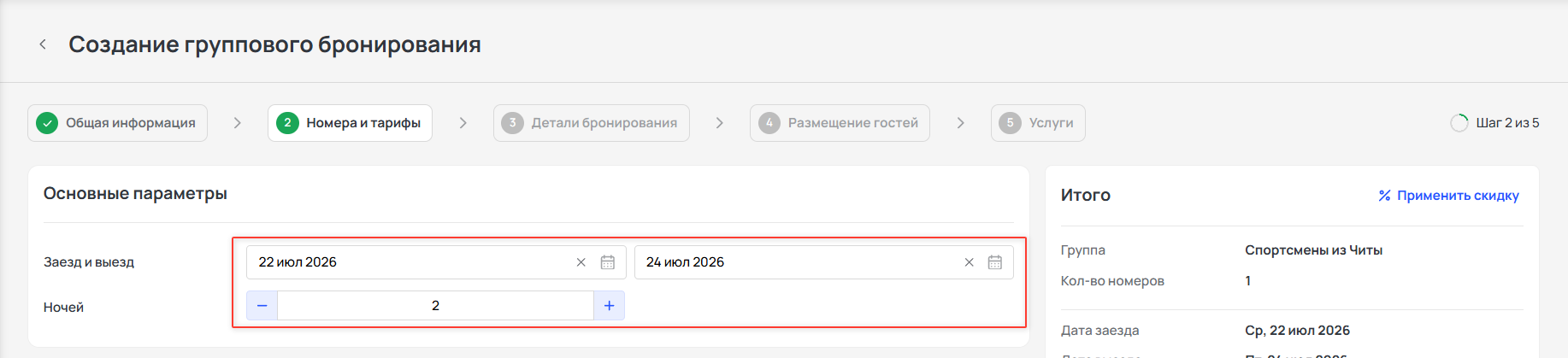This screenshot has height=358, width=1568.
Task: Click the percent icon next to Применить скидку
Action: pos(1384,196)
